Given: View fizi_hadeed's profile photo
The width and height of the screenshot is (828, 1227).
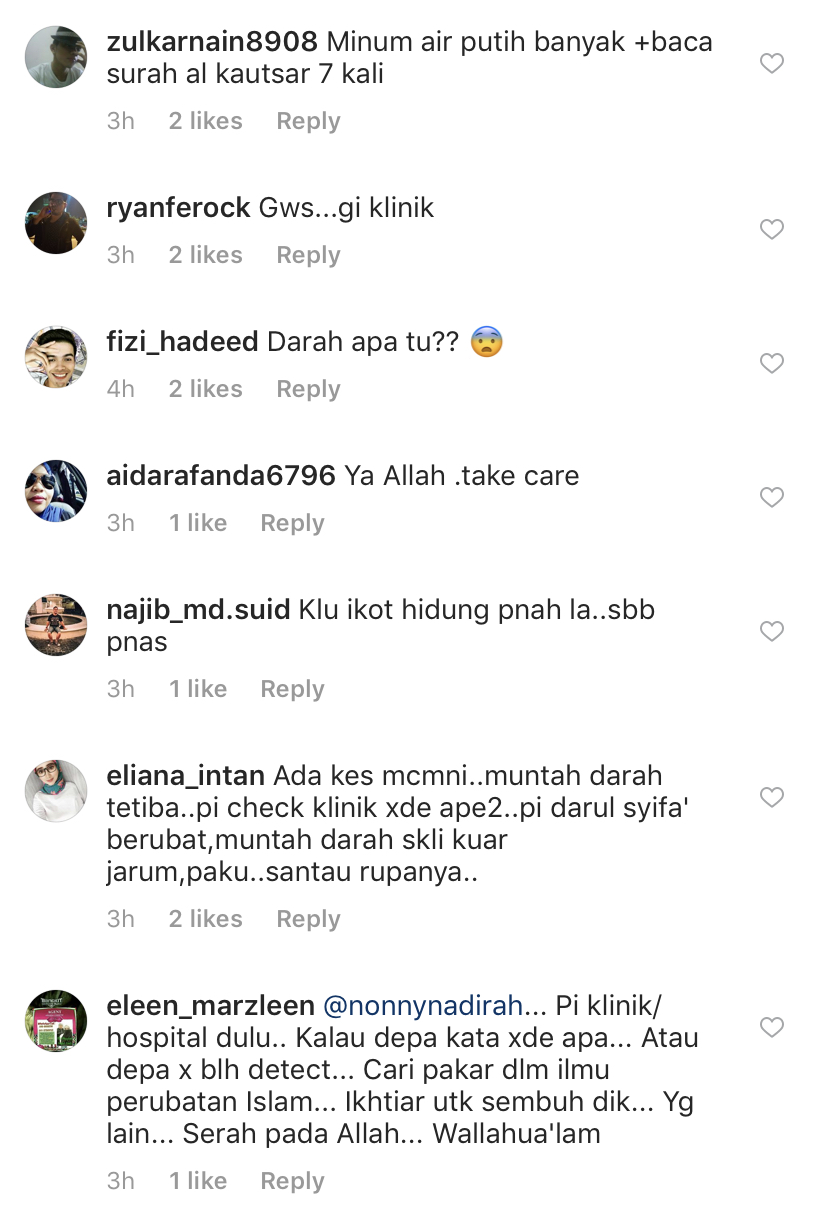Looking at the screenshot, I should pyautogui.click(x=56, y=357).
